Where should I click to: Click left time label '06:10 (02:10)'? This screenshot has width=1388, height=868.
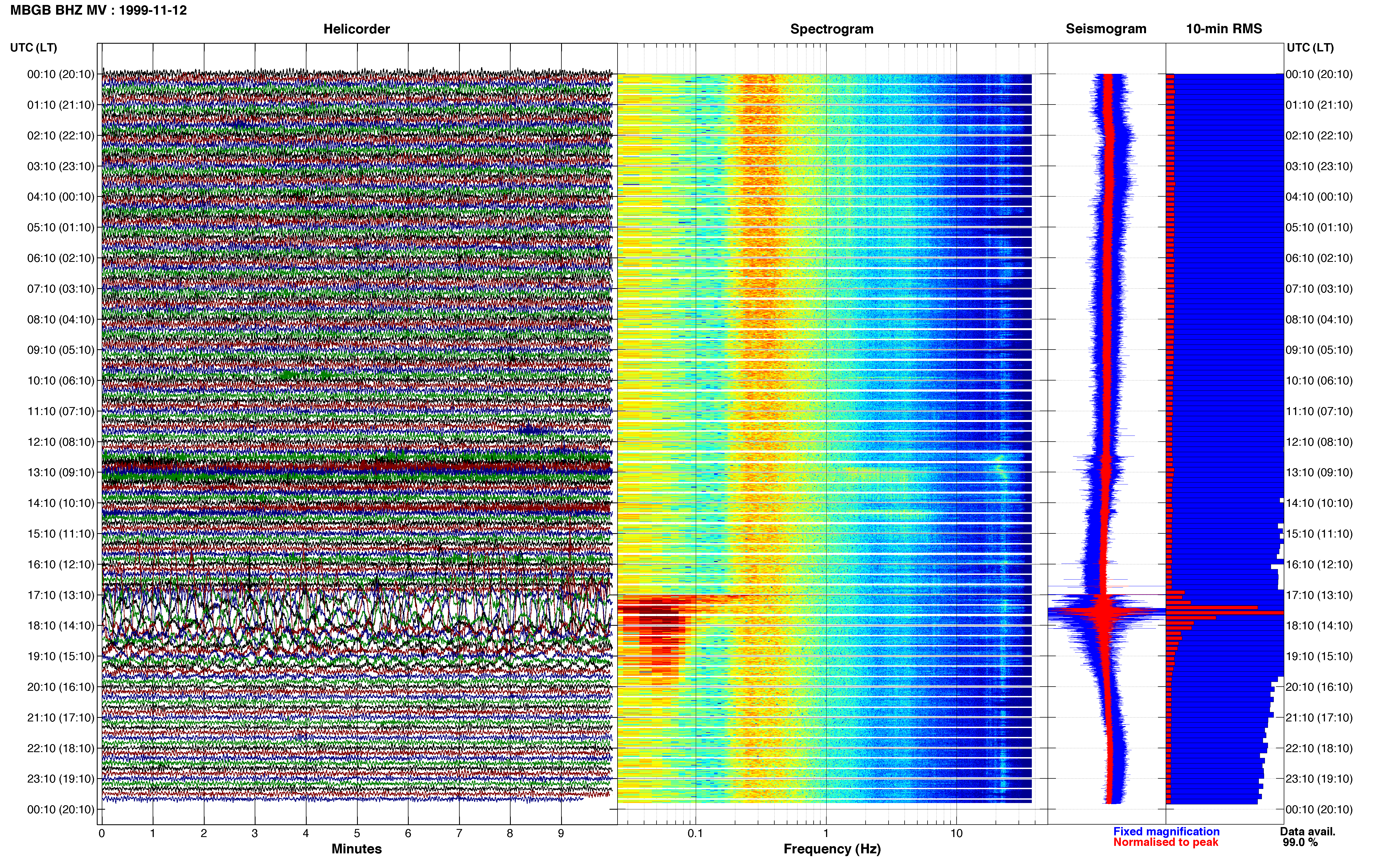click(61, 258)
